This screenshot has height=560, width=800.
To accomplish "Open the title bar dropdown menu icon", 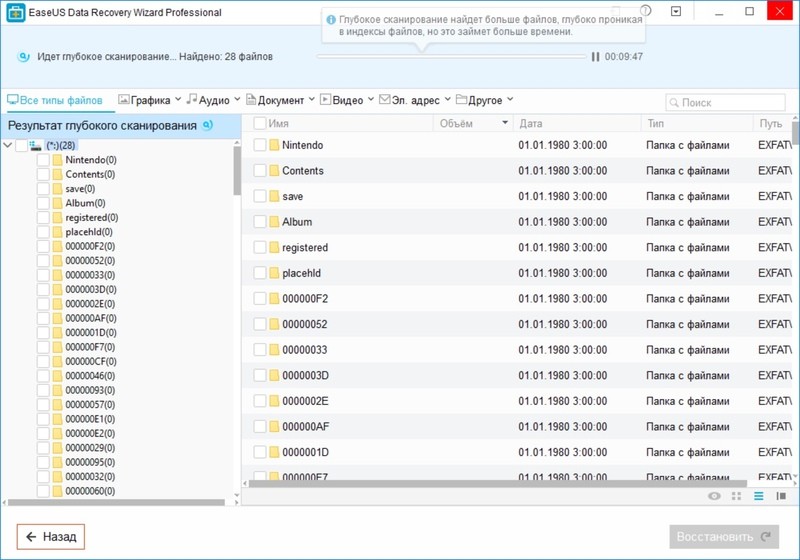I will (x=677, y=11).
